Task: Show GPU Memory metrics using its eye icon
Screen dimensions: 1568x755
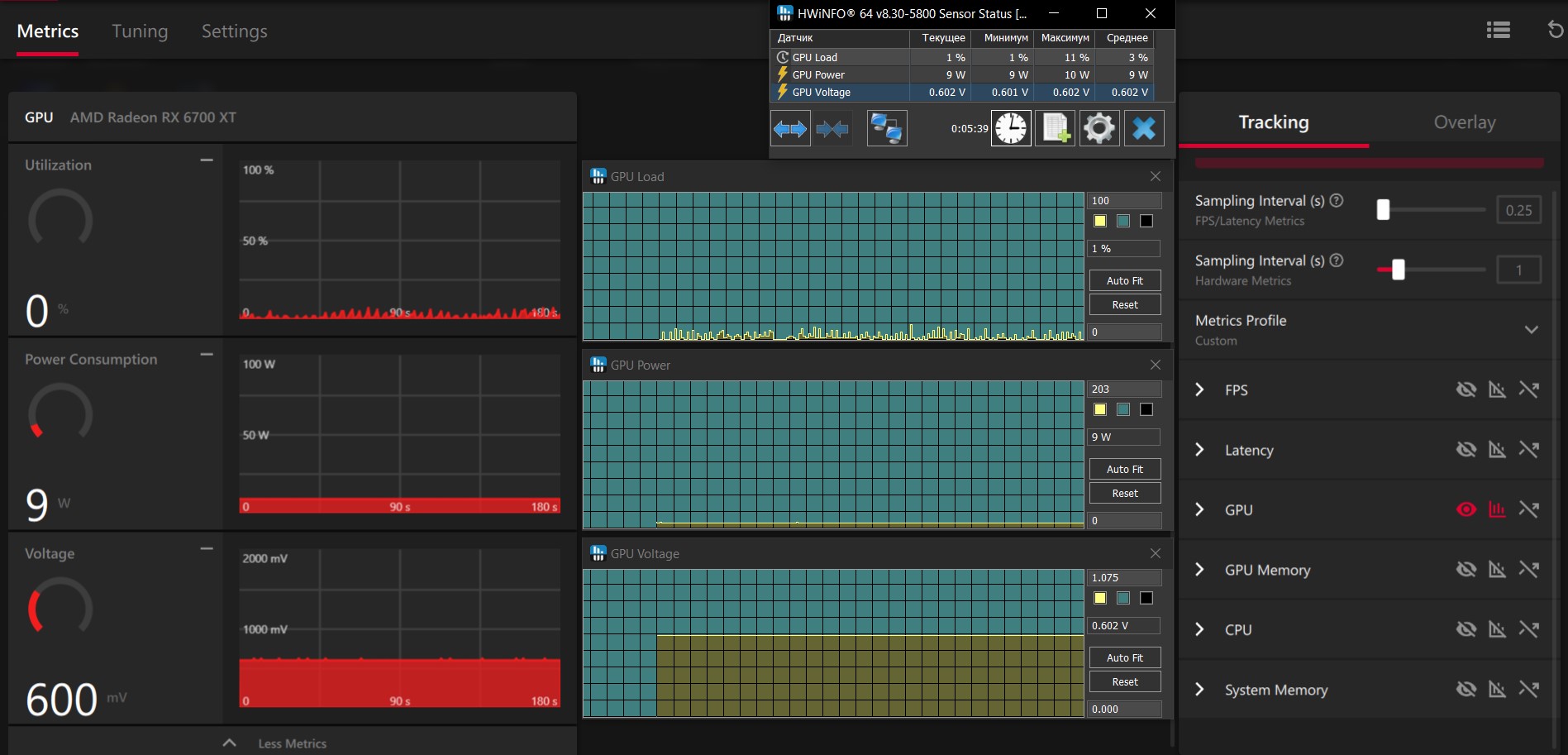Action: pyautogui.click(x=1466, y=569)
